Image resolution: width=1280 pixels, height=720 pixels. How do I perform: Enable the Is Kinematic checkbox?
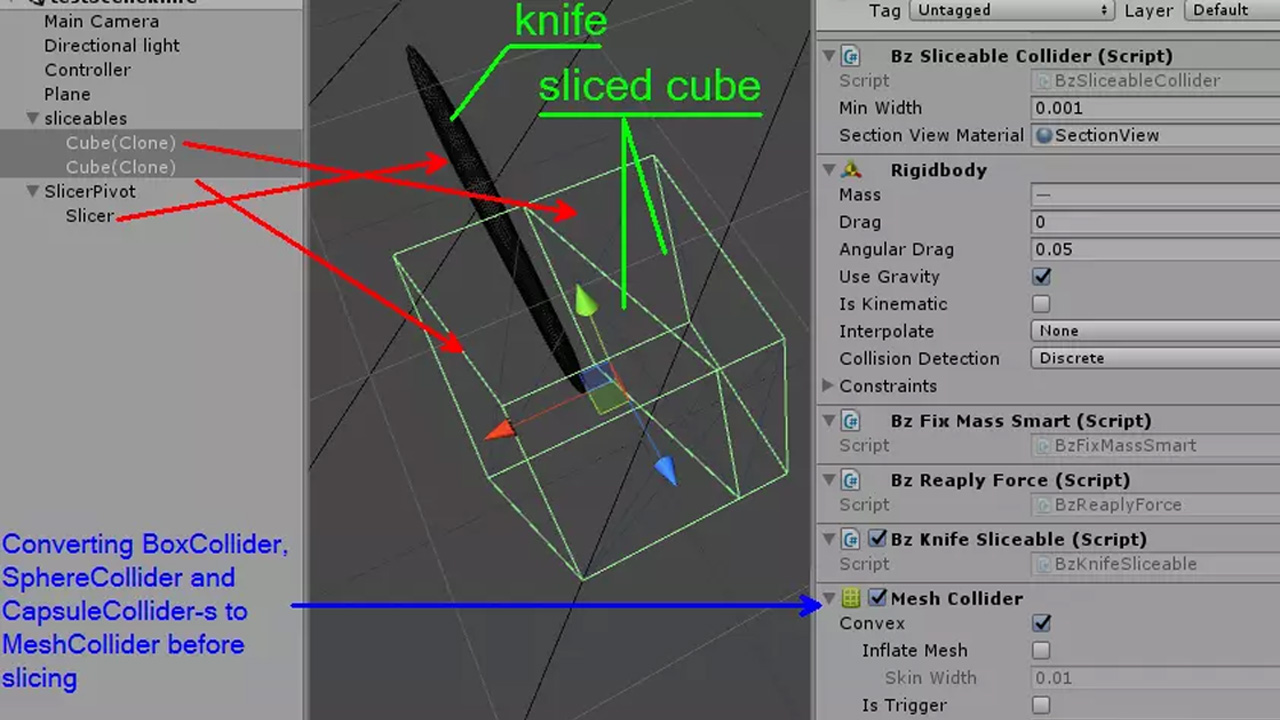click(x=1041, y=304)
